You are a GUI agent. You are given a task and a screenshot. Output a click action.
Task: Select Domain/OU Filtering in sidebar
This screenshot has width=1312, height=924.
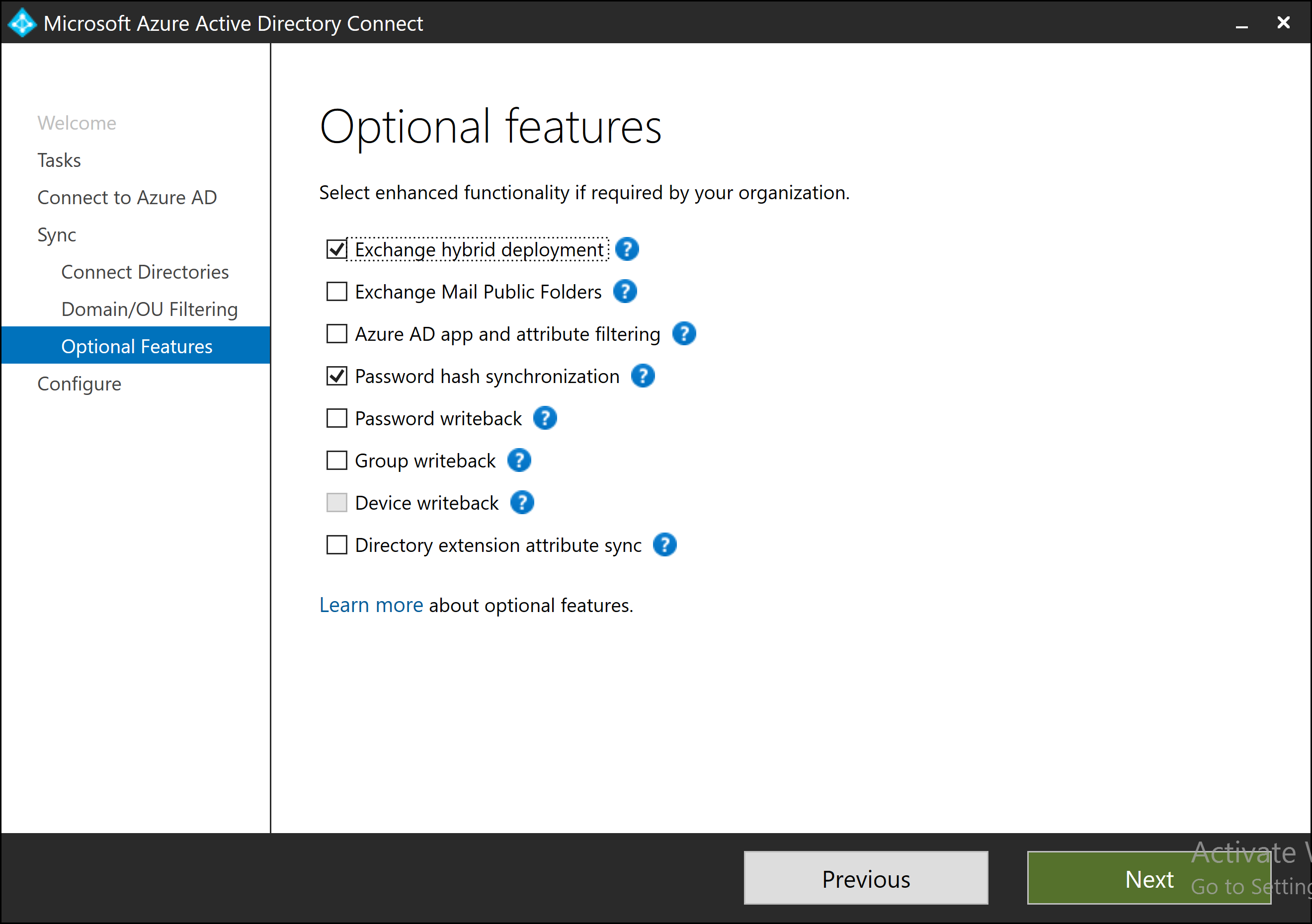tap(149, 308)
